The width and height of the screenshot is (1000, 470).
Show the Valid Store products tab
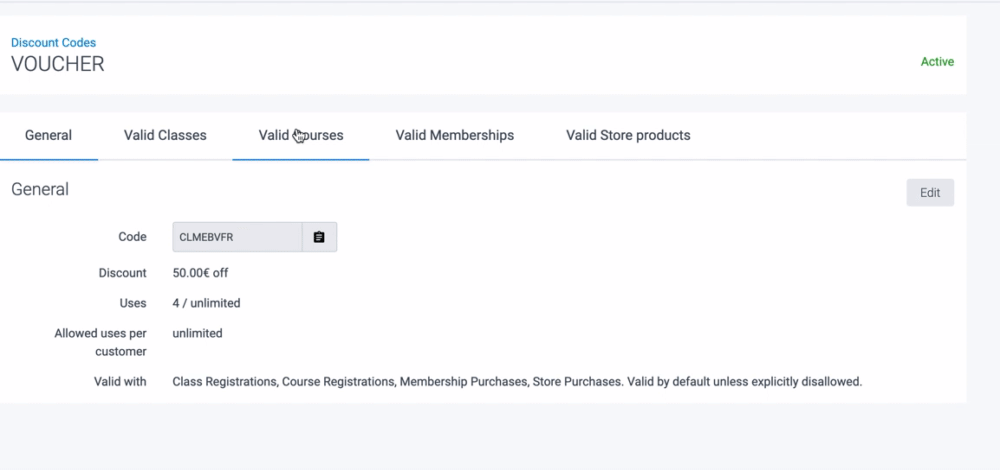(x=627, y=135)
